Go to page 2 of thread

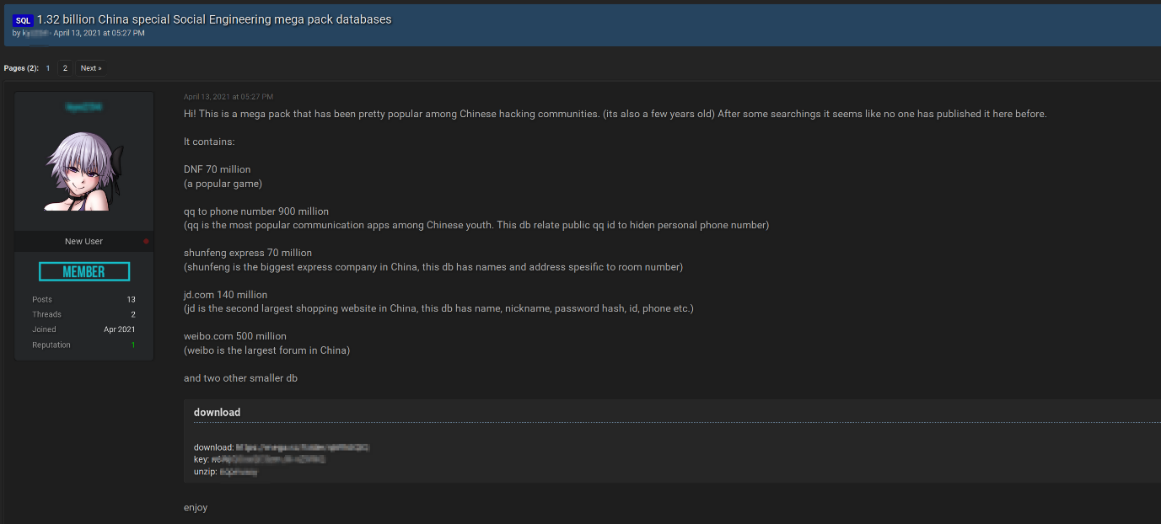(65, 68)
